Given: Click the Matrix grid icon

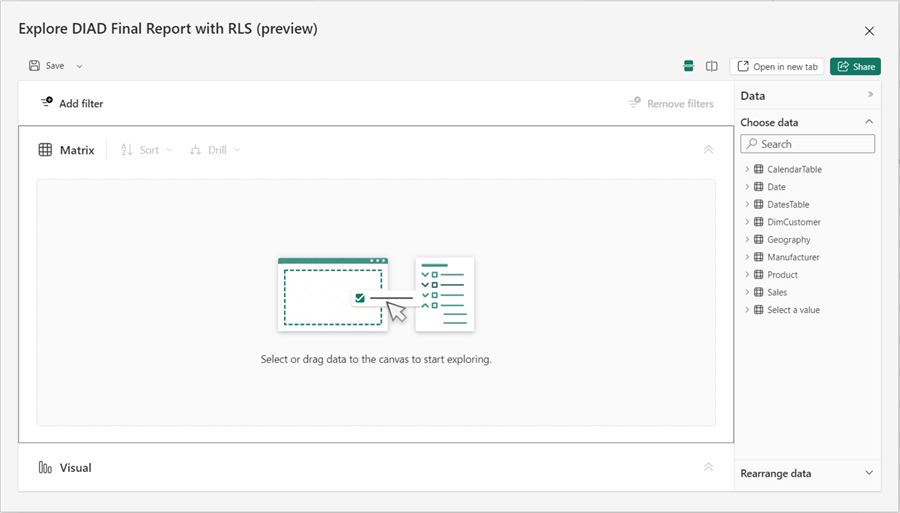Looking at the screenshot, I should point(45,150).
